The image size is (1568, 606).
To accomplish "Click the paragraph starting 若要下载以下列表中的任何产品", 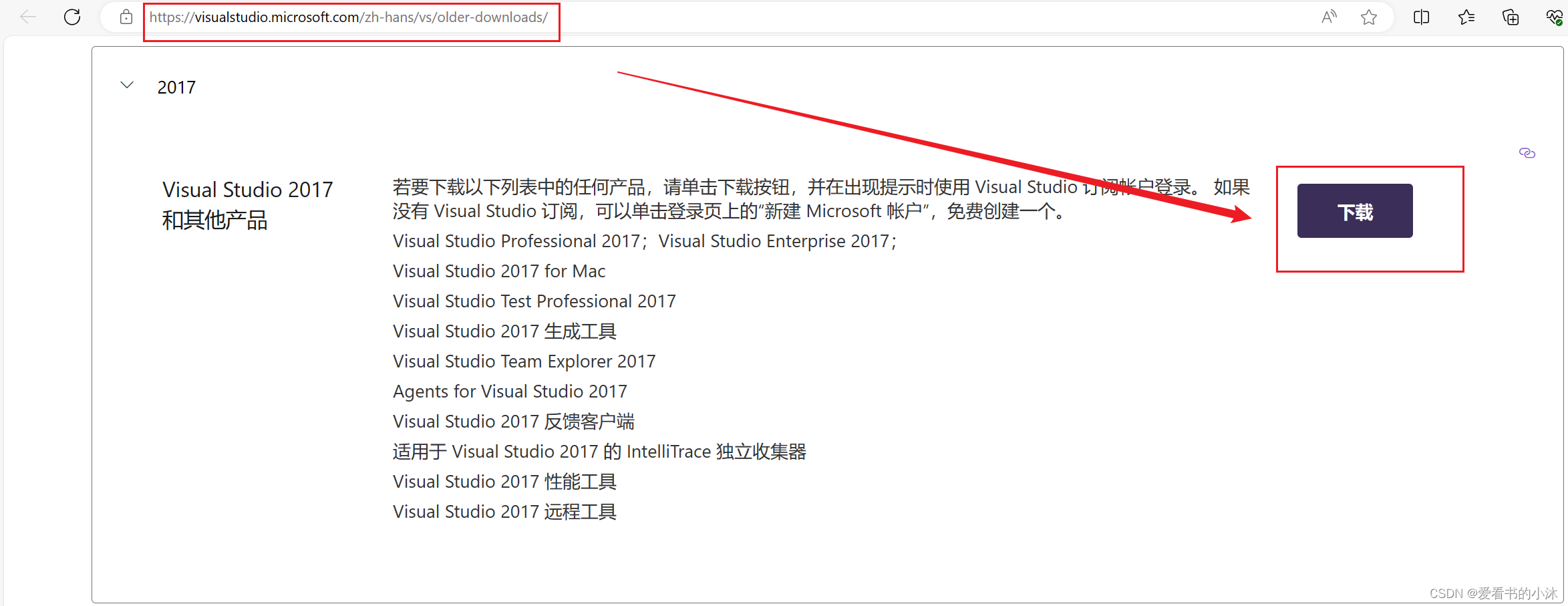I will [821, 199].
